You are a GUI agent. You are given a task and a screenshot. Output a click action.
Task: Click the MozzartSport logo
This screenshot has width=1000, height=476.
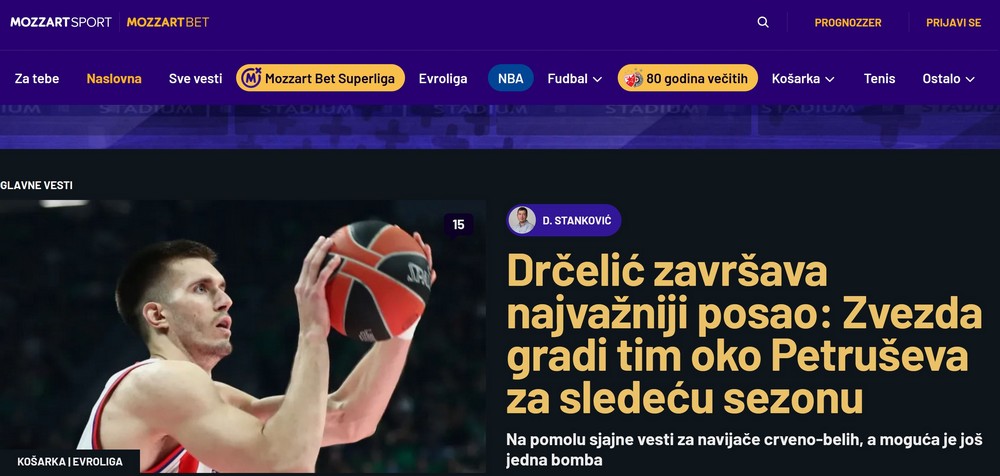pos(61,22)
